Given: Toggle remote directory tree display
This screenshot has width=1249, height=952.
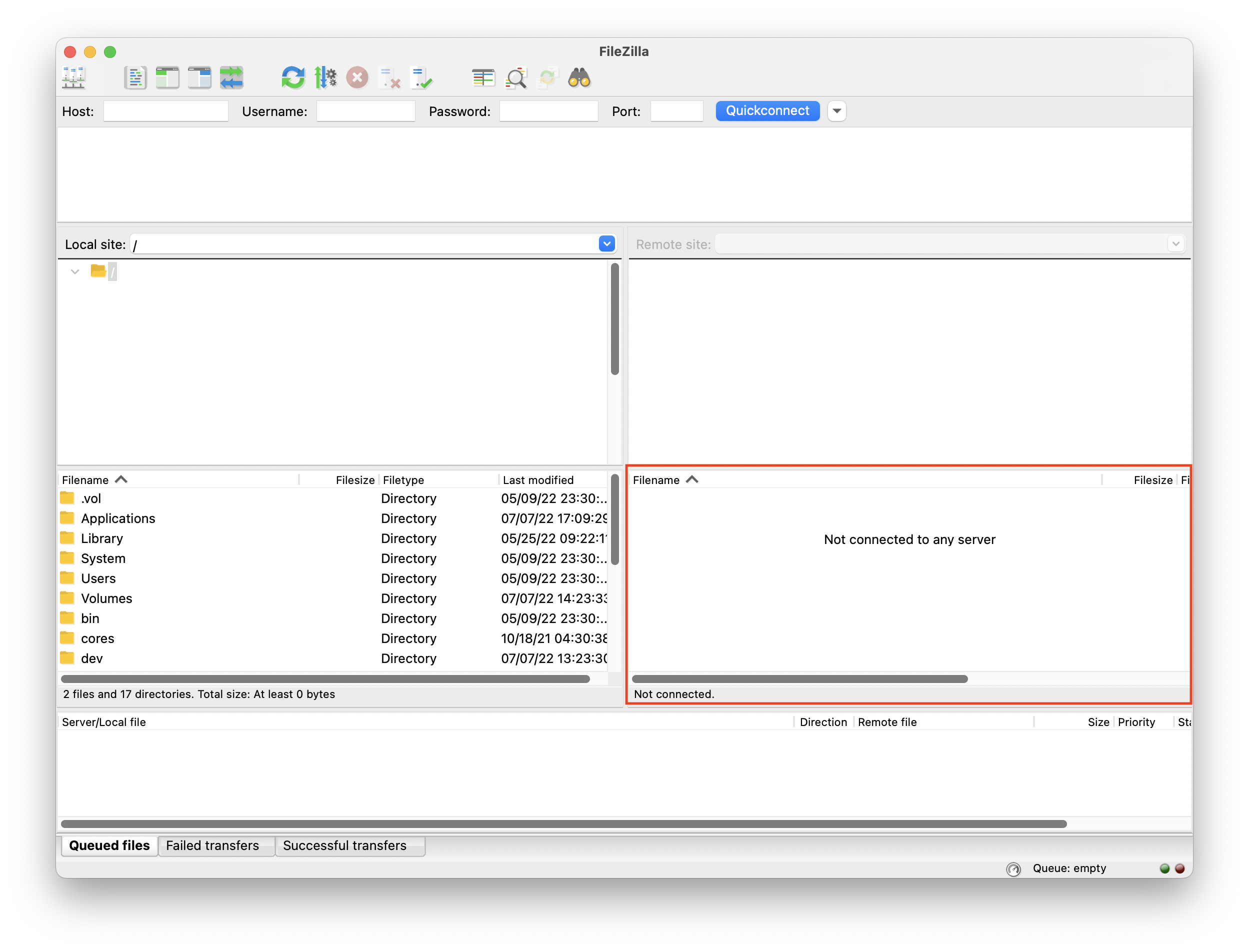Looking at the screenshot, I should coord(199,77).
